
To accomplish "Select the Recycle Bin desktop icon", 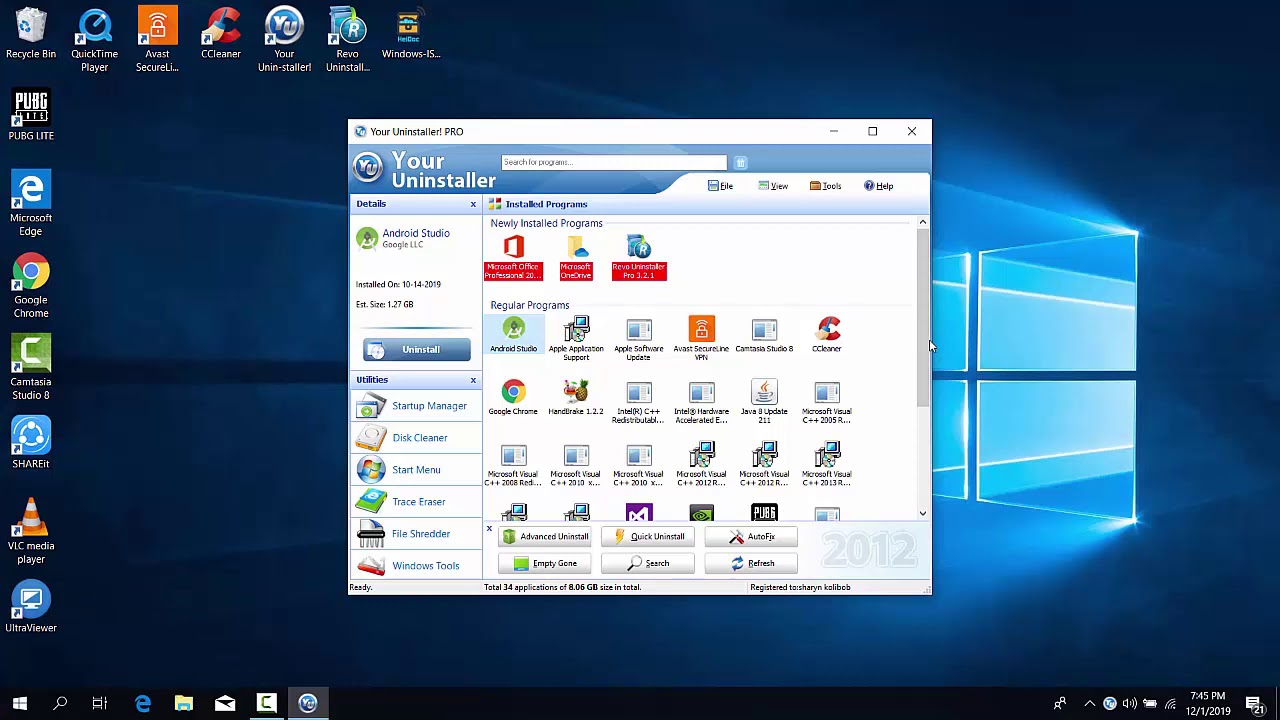I will pos(31,34).
